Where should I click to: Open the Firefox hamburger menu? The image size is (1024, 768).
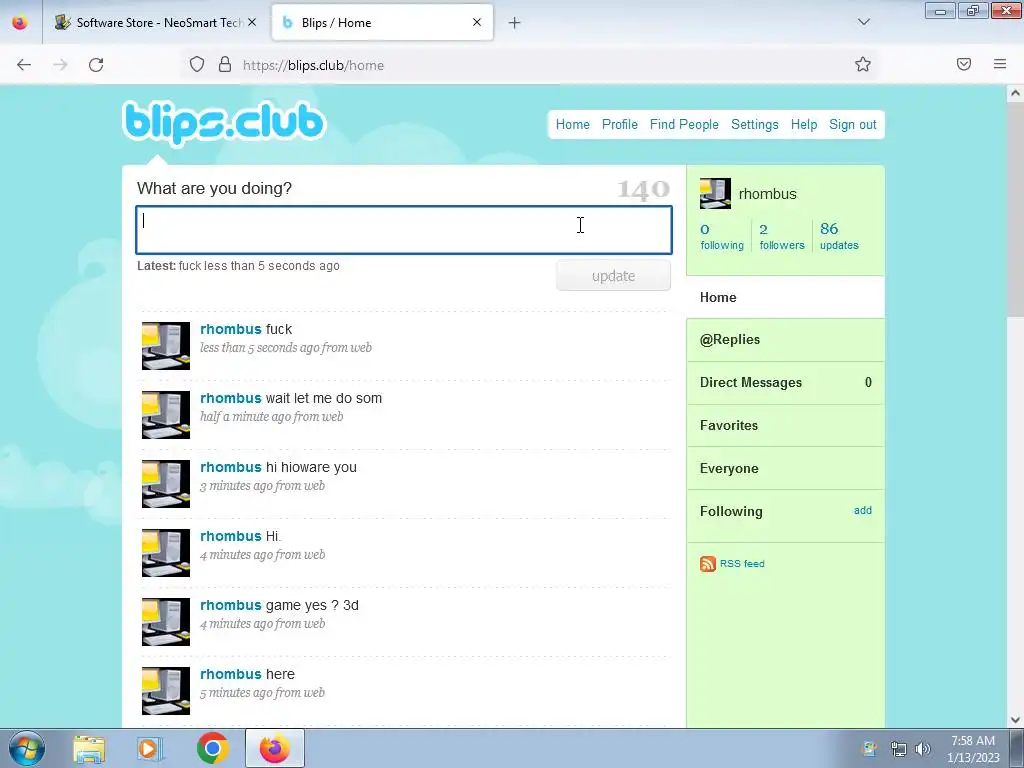tap(1000, 64)
